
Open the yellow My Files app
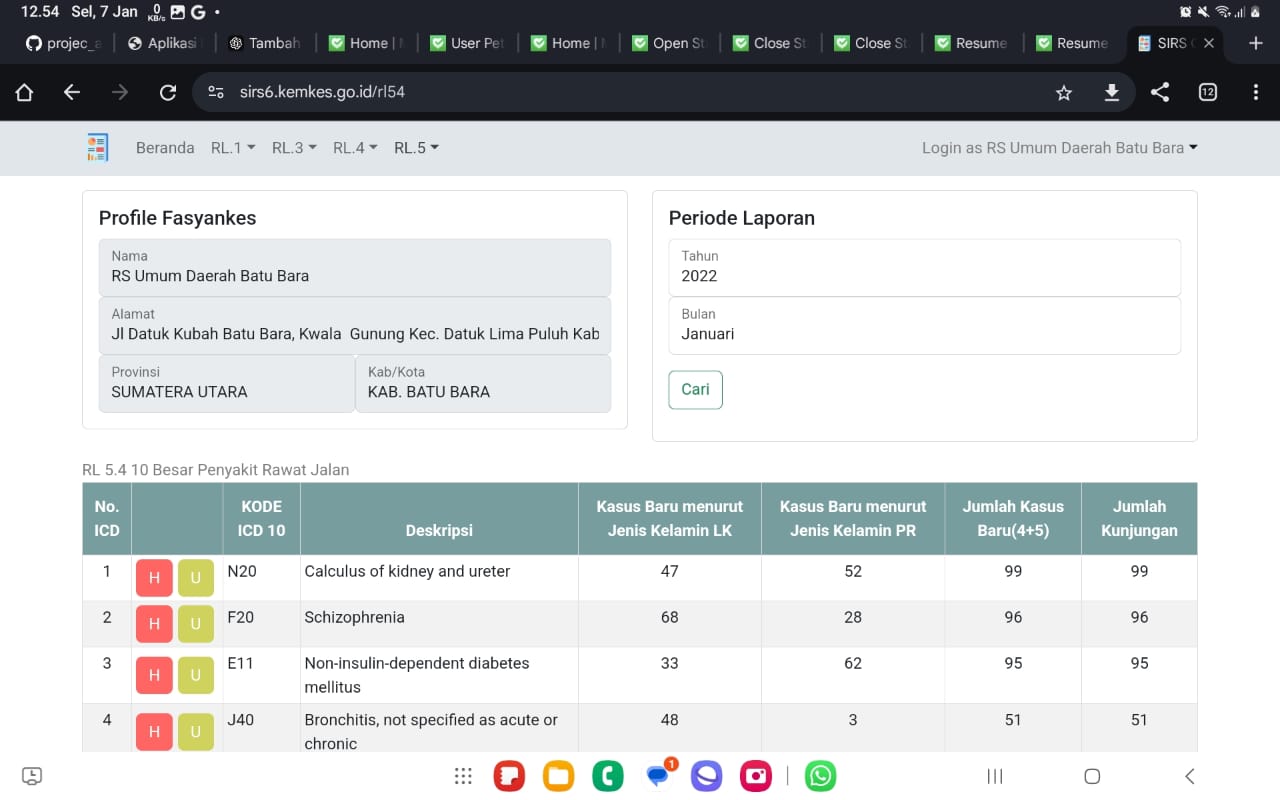point(559,776)
